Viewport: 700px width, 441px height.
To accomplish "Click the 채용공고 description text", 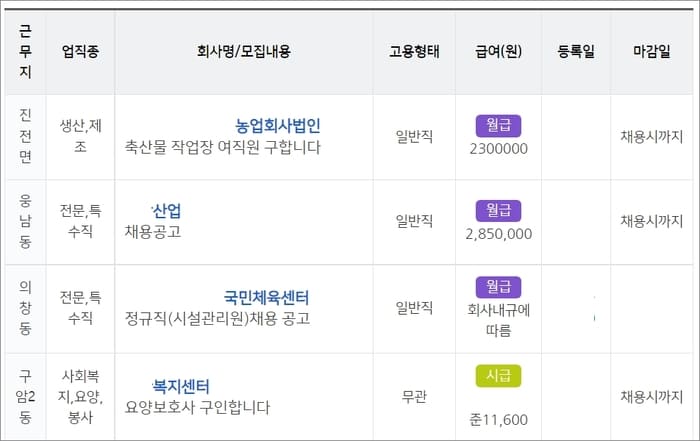I will [153, 232].
